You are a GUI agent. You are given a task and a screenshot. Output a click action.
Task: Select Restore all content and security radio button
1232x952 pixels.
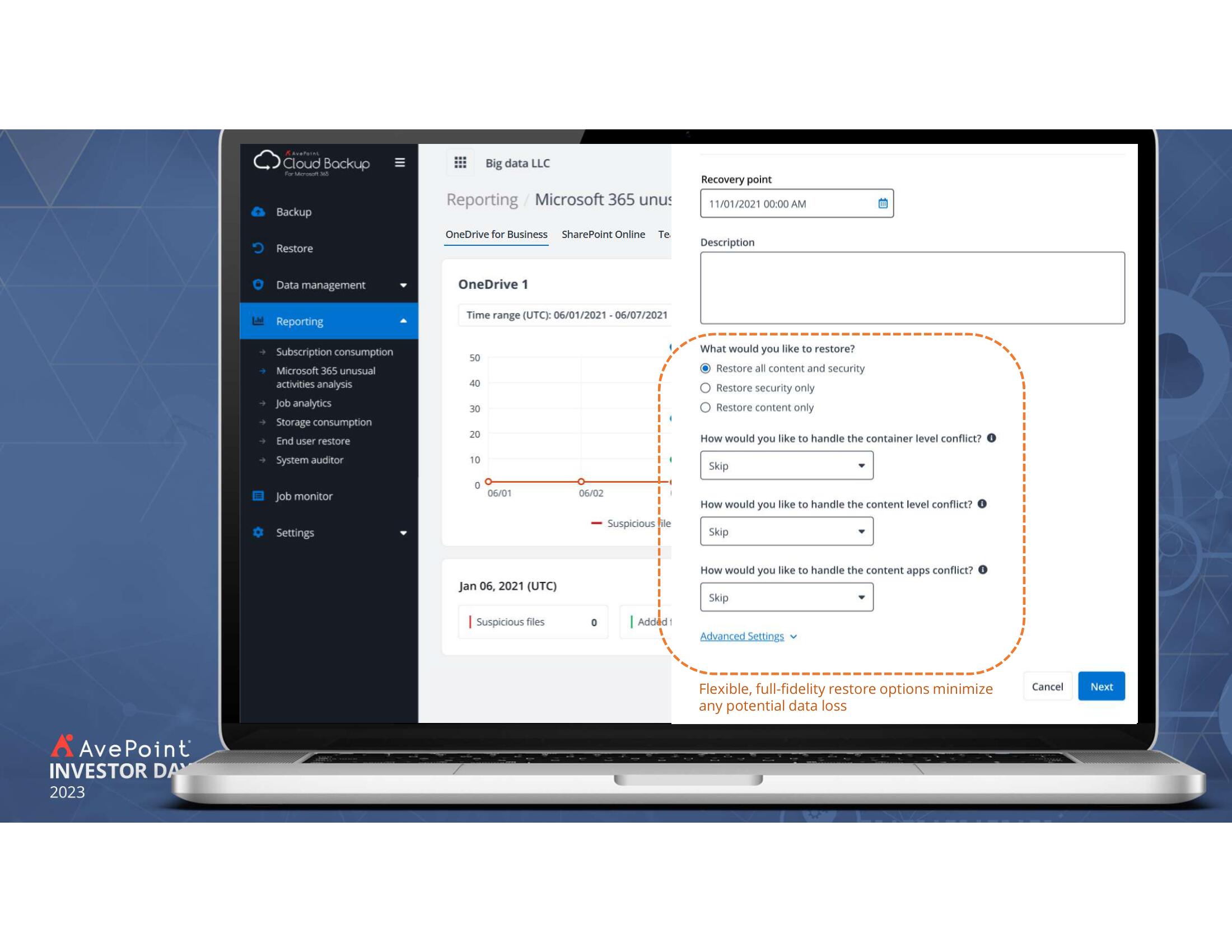pos(706,368)
